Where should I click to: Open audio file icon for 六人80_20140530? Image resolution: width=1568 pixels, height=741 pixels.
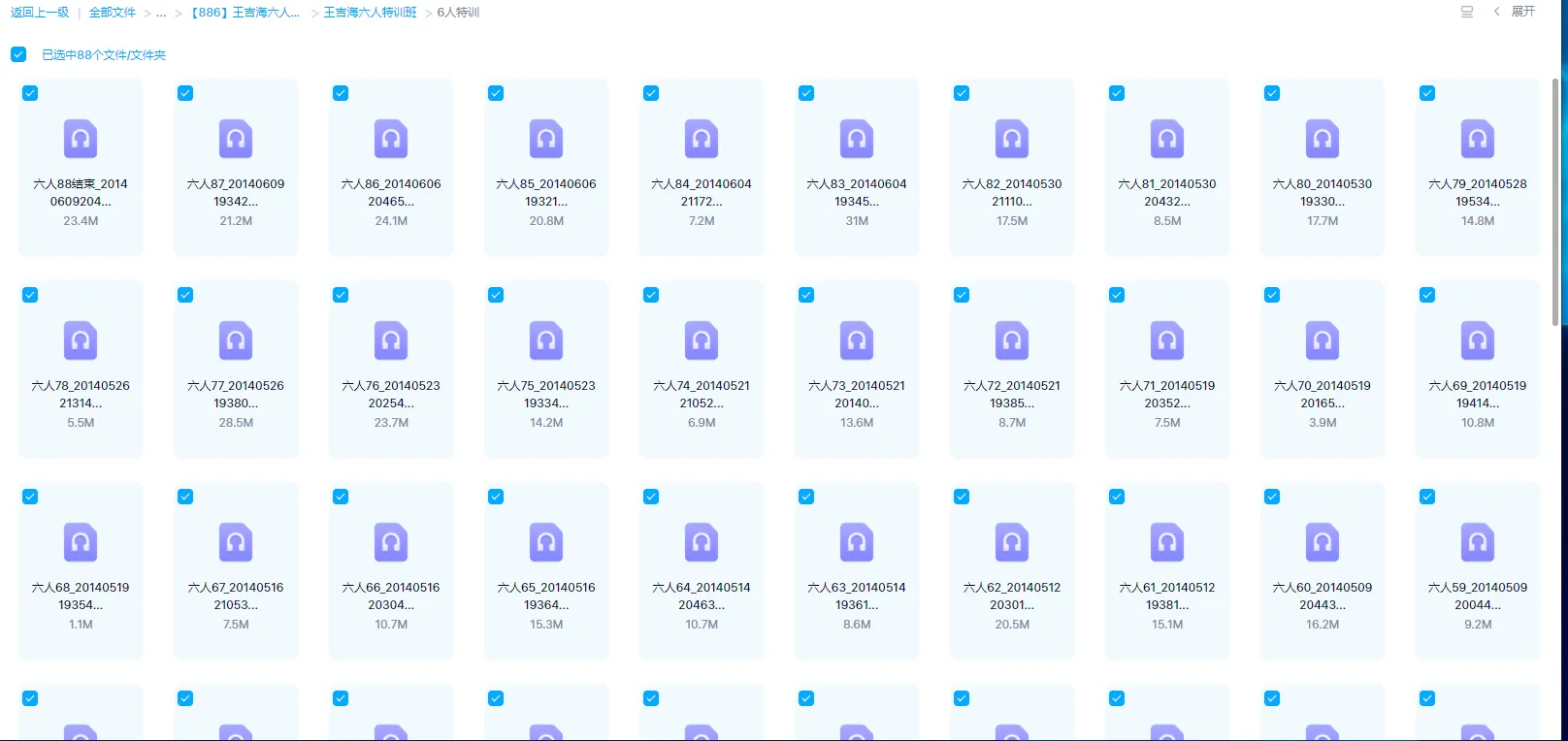(1323, 139)
